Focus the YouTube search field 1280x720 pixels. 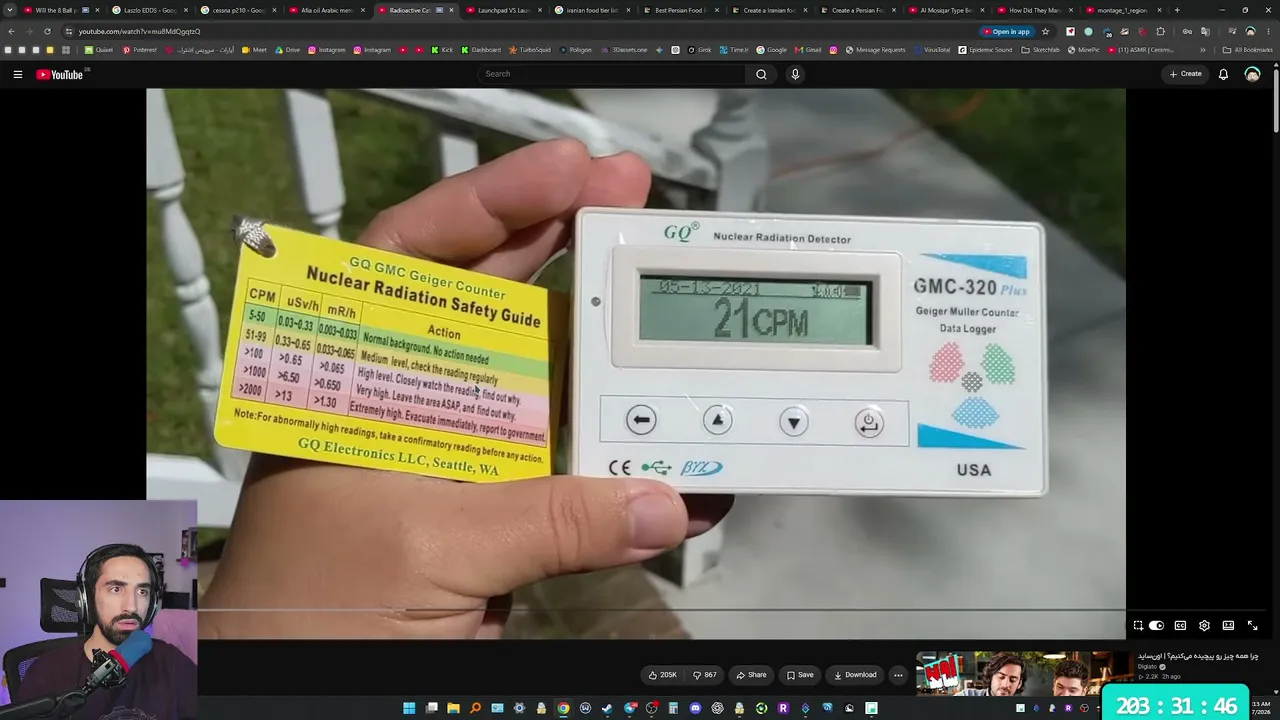[x=612, y=74]
